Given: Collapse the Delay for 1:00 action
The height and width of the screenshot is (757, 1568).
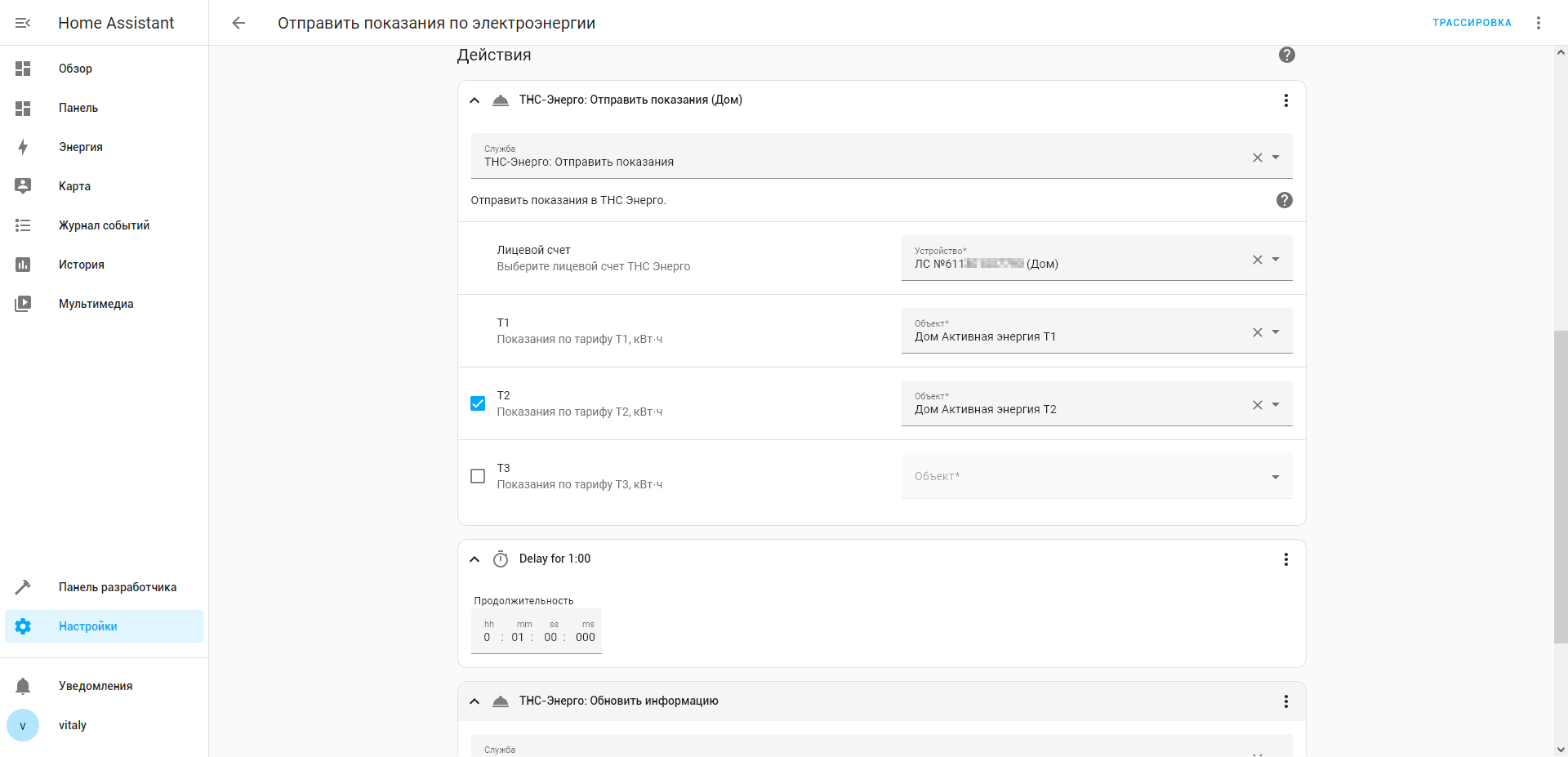Looking at the screenshot, I should click(x=474, y=559).
